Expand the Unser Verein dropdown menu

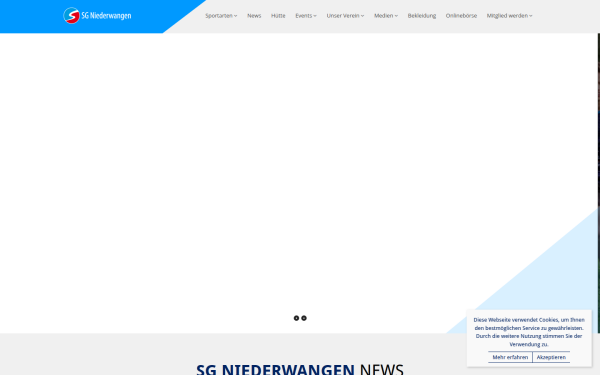(x=345, y=16)
